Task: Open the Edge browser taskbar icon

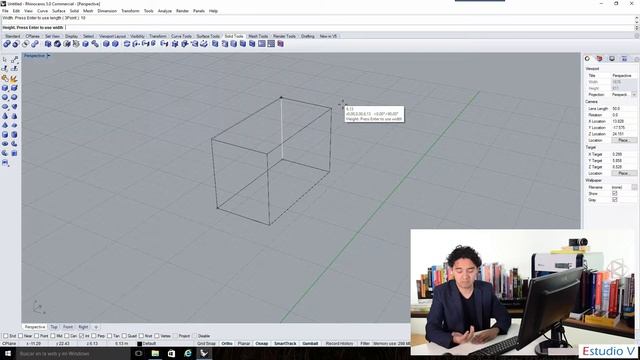Action: (x=188, y=353)
